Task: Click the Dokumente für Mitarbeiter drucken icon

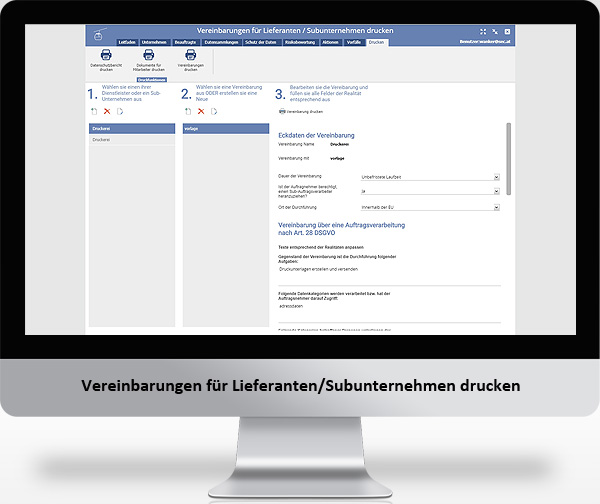Action: [148, 55]
